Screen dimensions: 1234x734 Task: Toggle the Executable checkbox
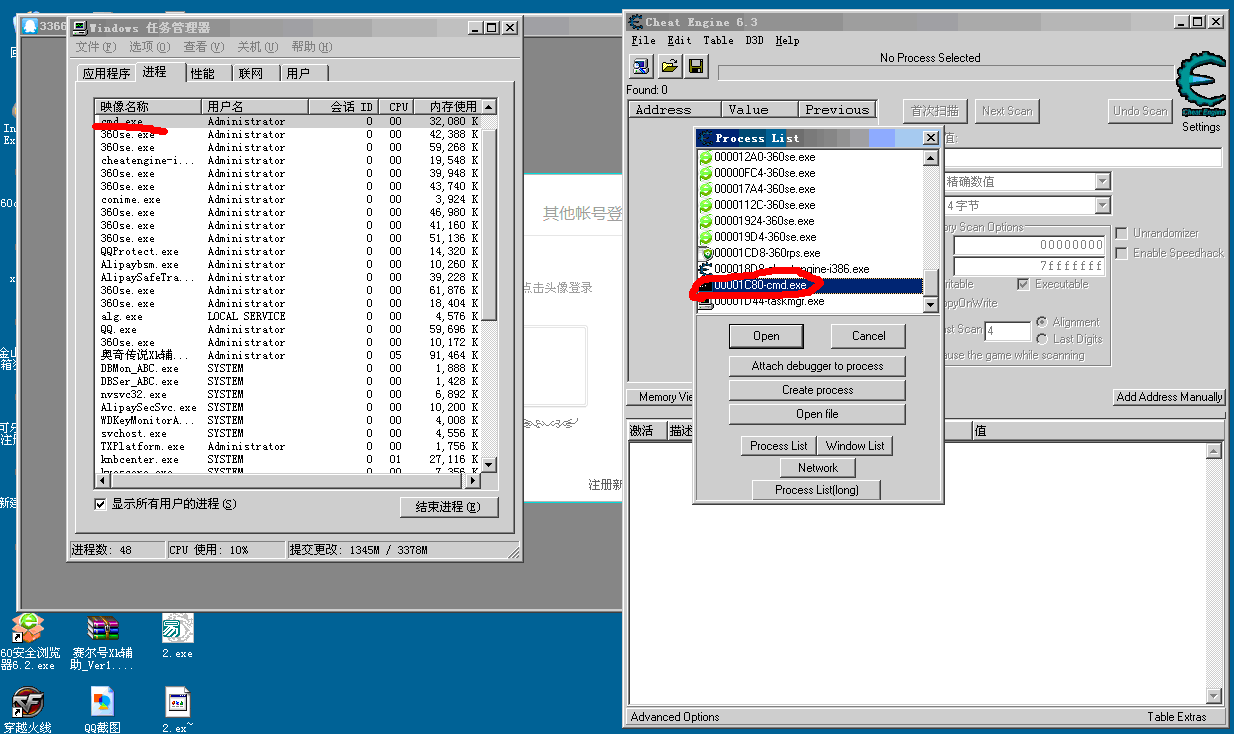(1023, 284)
